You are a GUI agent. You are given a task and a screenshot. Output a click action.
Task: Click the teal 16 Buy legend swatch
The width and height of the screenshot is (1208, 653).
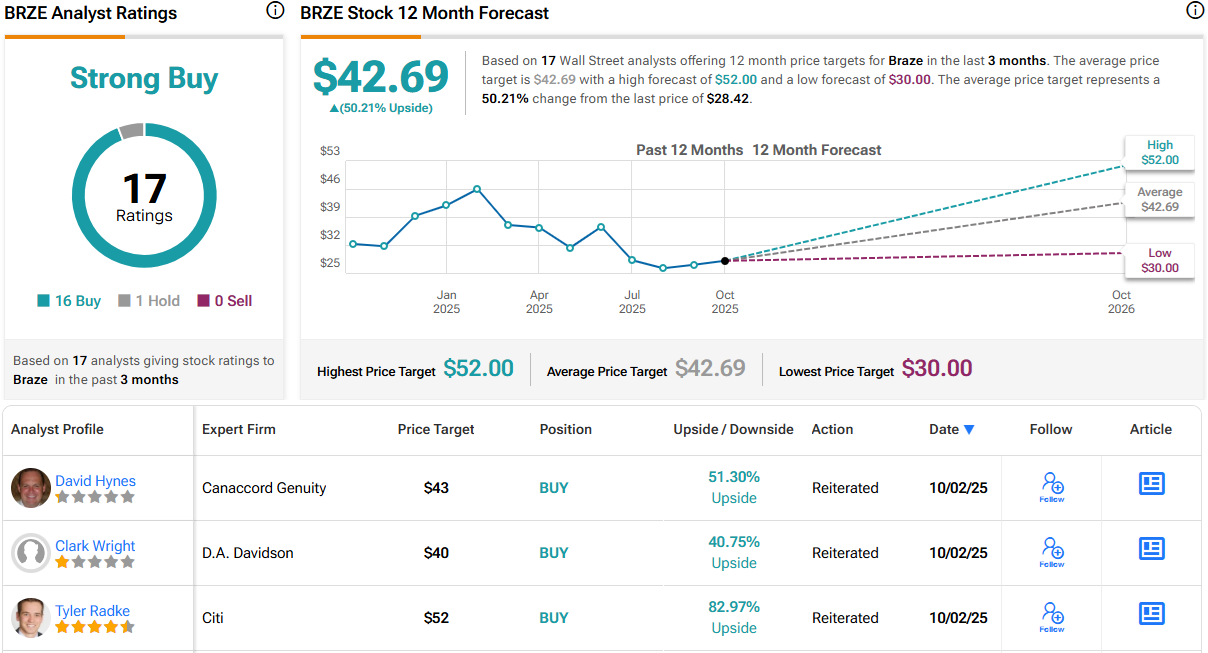[x=43, y=301]
